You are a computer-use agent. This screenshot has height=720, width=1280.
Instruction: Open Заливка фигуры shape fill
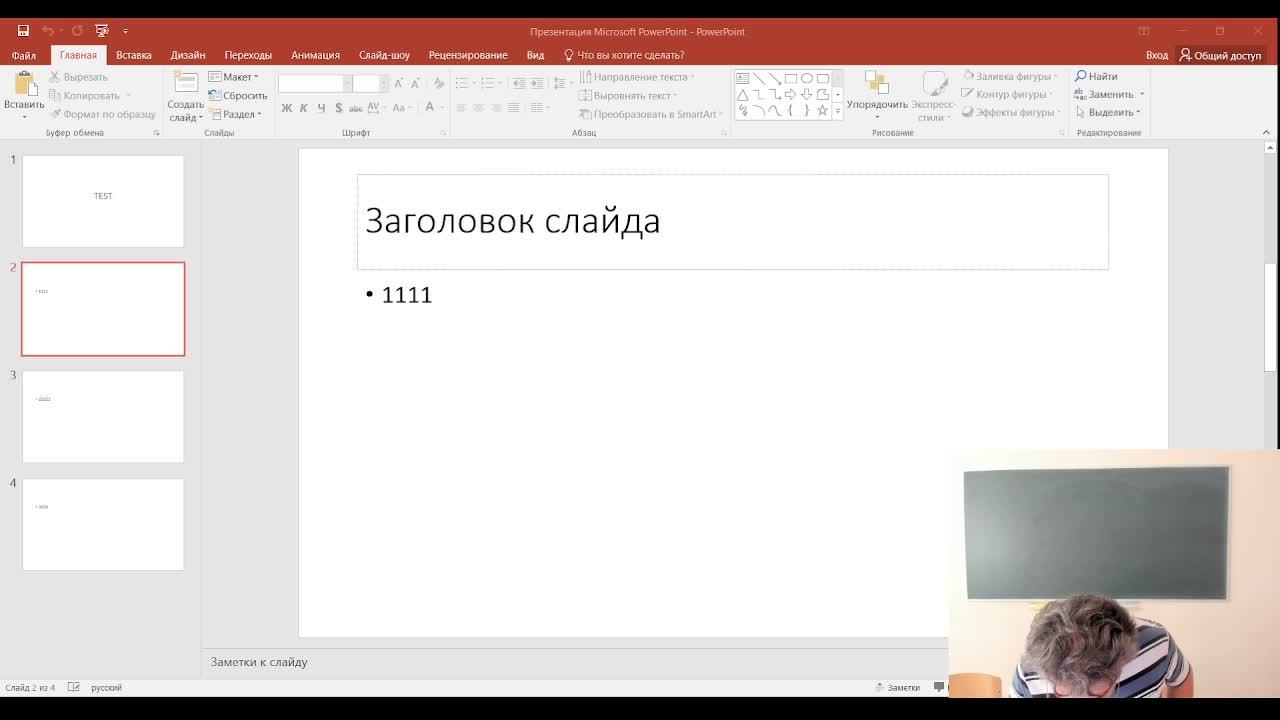pos(1010,76)
